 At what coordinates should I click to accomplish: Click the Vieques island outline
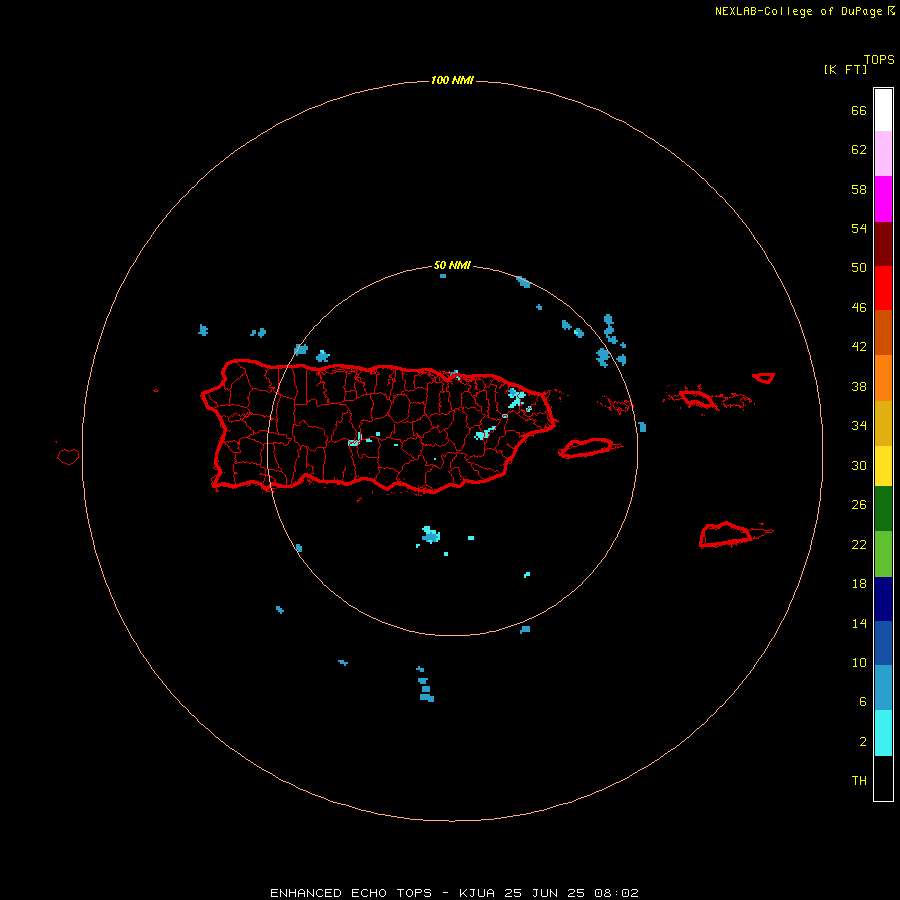pyautogui.click(x=589, y=448)
